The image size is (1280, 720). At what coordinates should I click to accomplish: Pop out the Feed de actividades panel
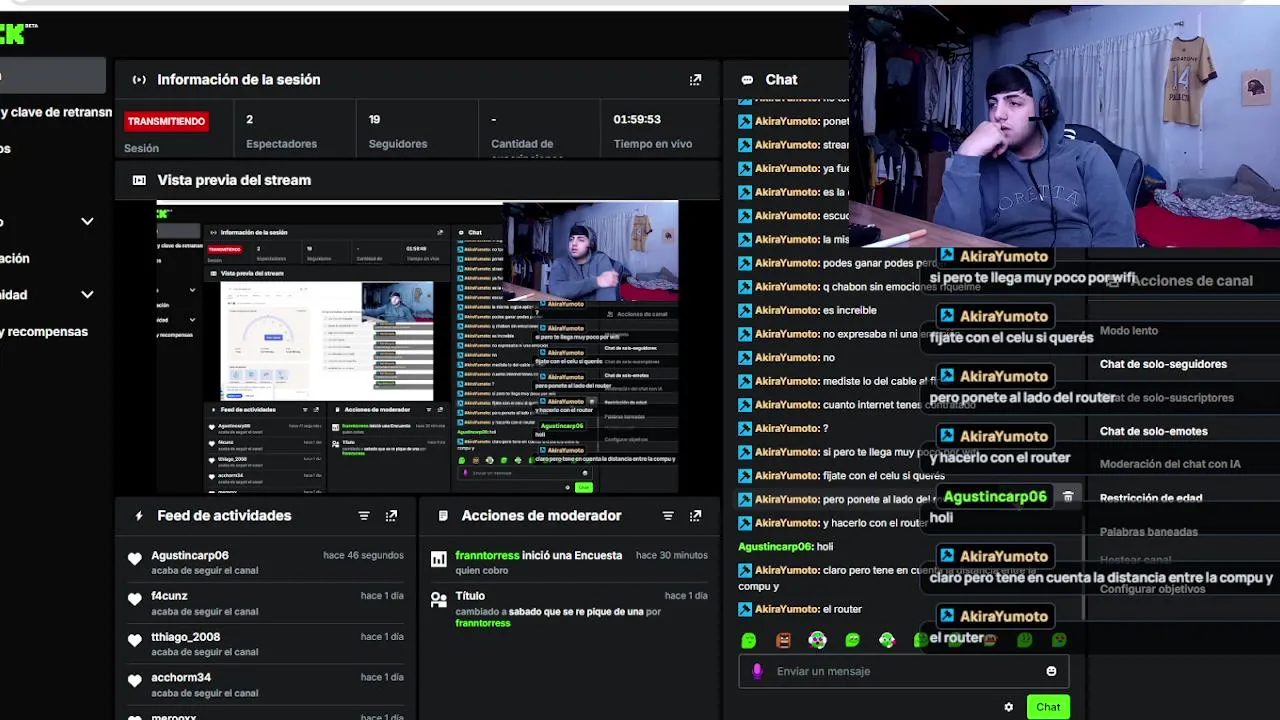coord(391,516)
